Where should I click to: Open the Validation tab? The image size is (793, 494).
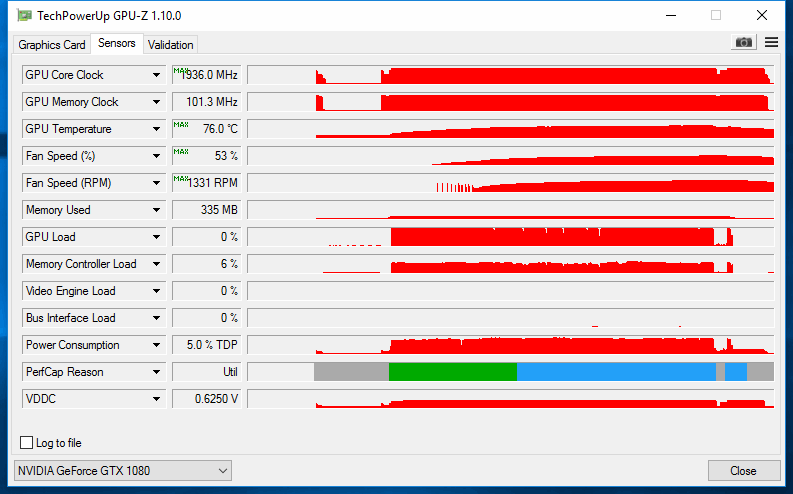coord(170,44)
